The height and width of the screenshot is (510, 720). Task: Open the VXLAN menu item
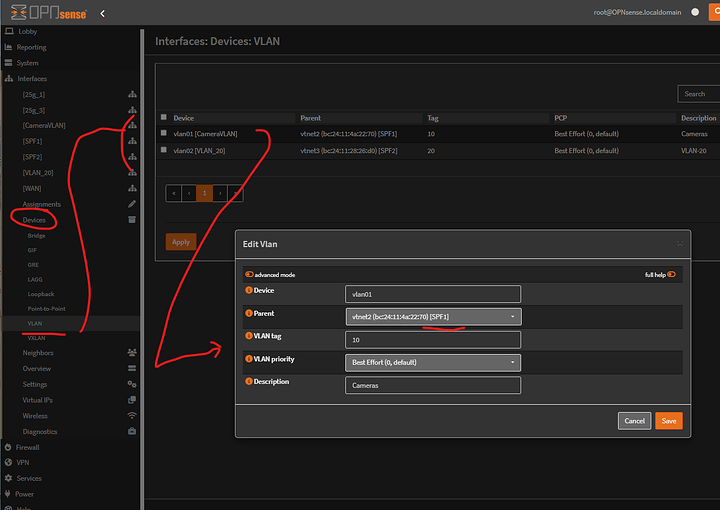(37, 338)
